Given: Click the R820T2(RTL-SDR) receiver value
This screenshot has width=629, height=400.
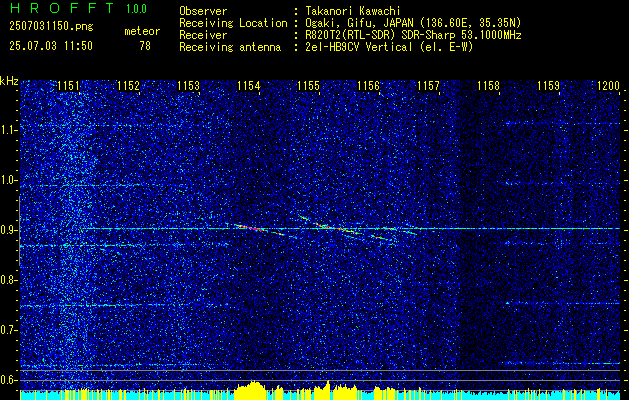Looking at the screenshot, I should 413,35.
